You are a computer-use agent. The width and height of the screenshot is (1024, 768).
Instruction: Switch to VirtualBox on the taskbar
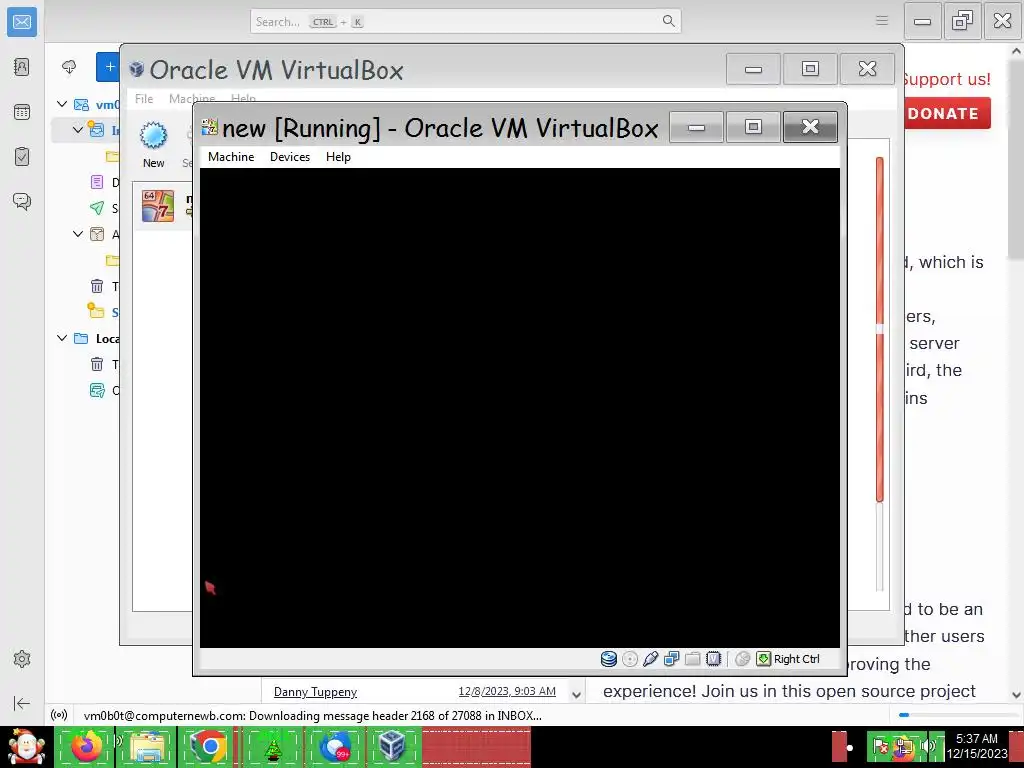coord(392,747)
